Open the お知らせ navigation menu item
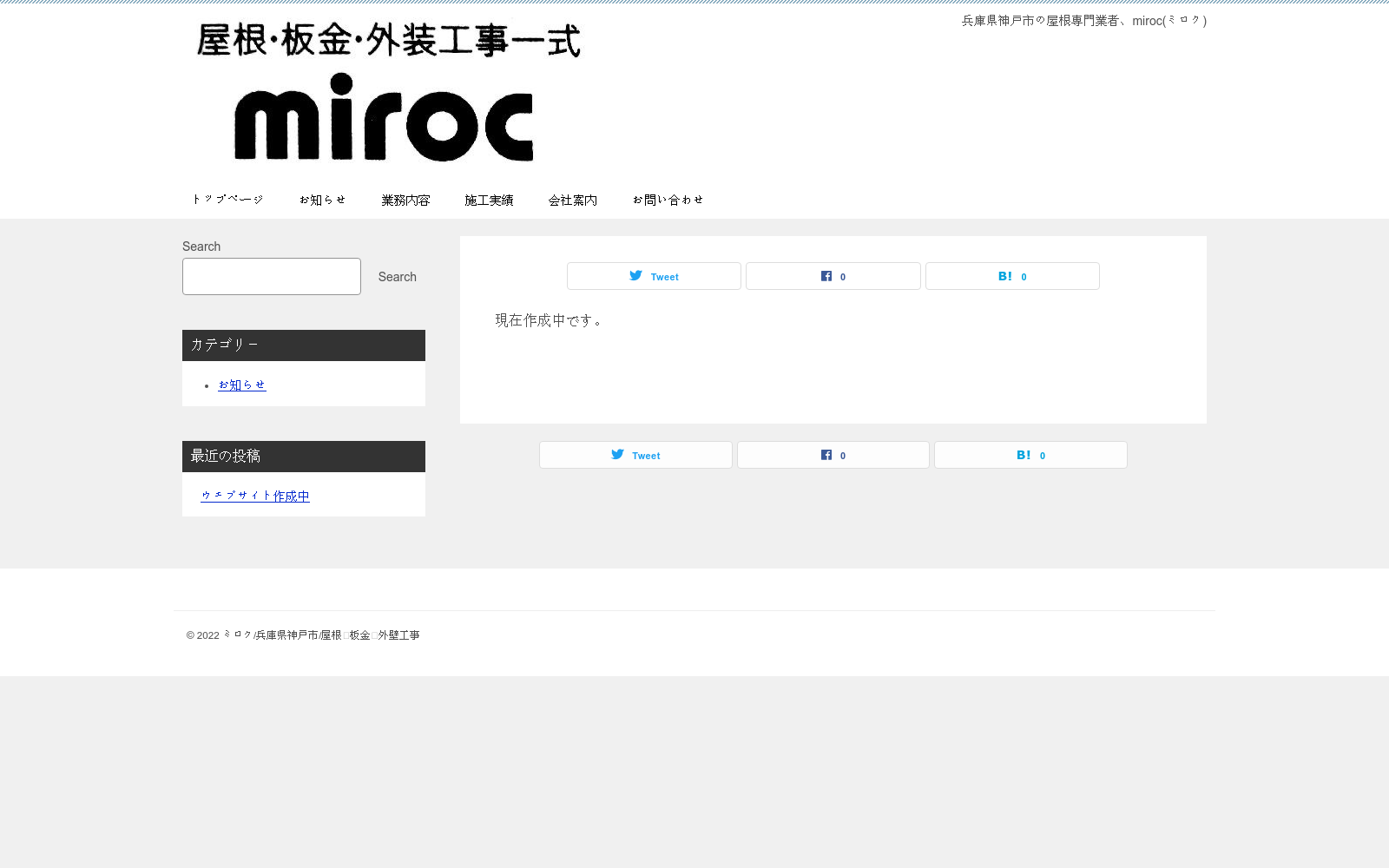The width and height of the screenshot is (1389, 868). tap(323, 200)
